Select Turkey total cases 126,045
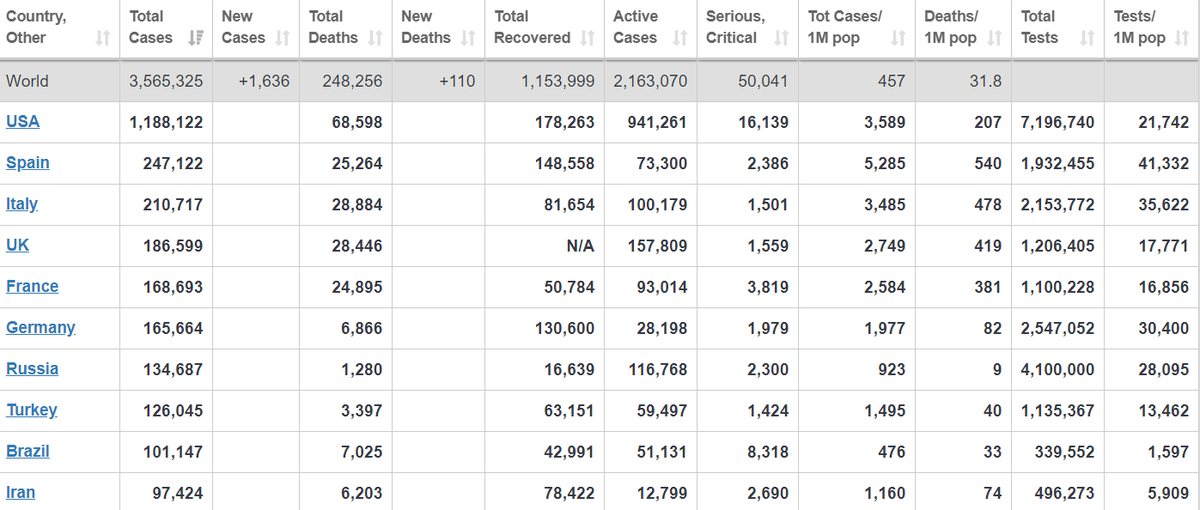 (x=173, y=409)
